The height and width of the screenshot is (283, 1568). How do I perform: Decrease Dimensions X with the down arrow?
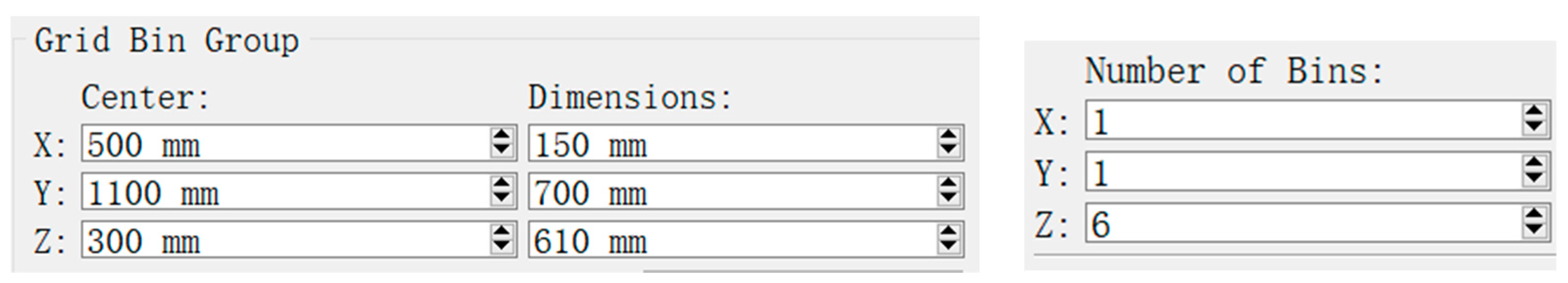click(x=948, y=150)
